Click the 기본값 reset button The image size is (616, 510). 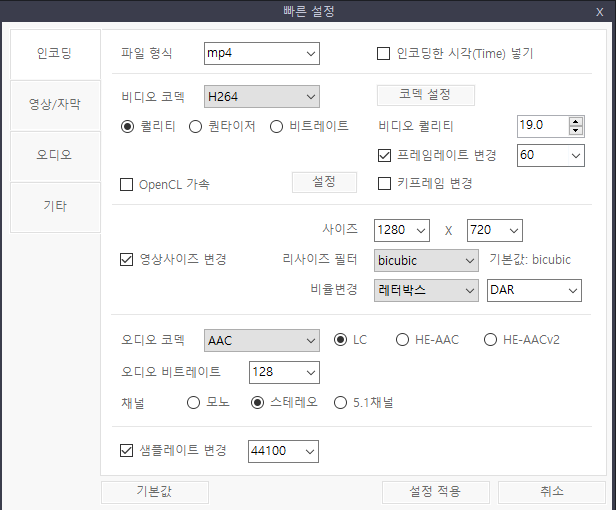(x=155, y=492)
